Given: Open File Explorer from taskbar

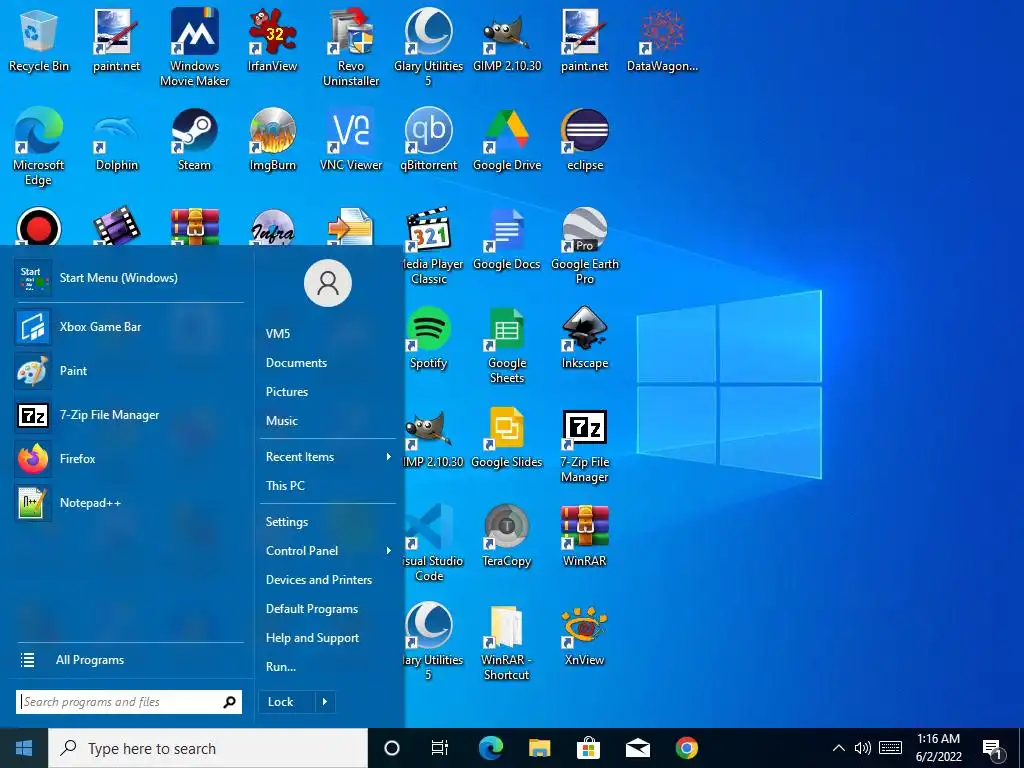Looking at the screenshot, I should point(539,748).
